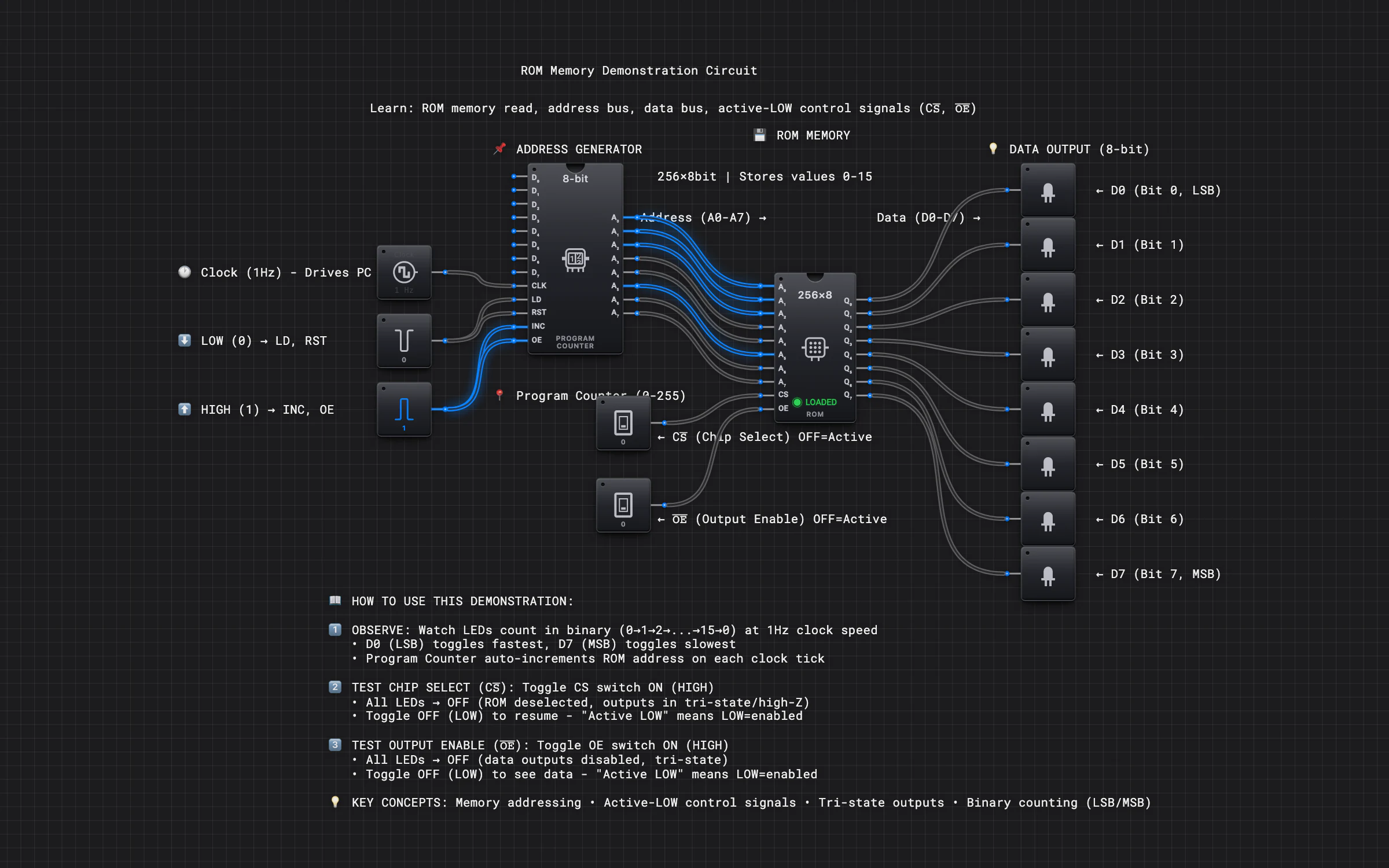Select the '256×8bit | Stores values 0-15' text
Viewport: 1389px width, 868px height.
click(x=765, y=176)
